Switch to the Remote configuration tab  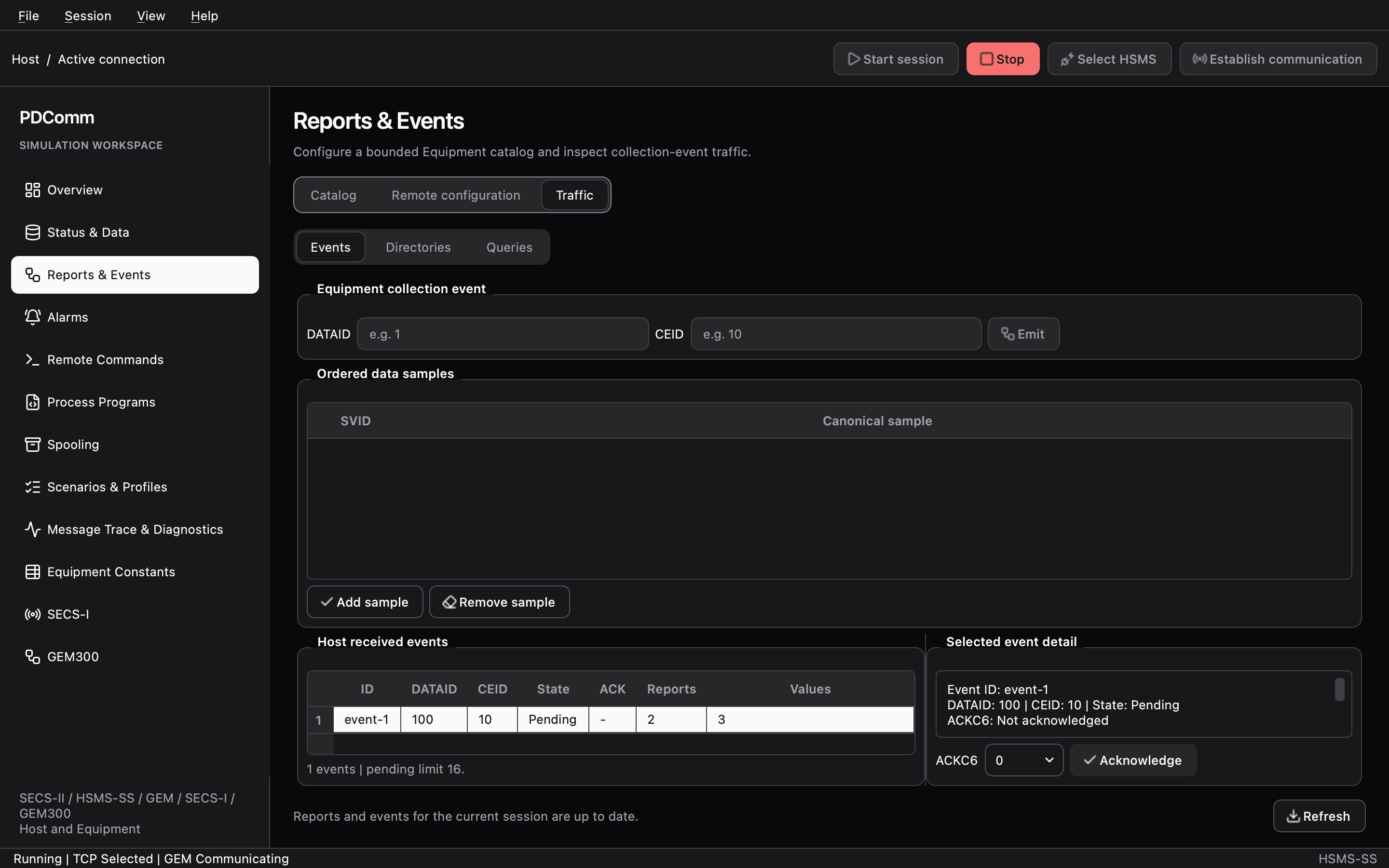click(456, 195)
